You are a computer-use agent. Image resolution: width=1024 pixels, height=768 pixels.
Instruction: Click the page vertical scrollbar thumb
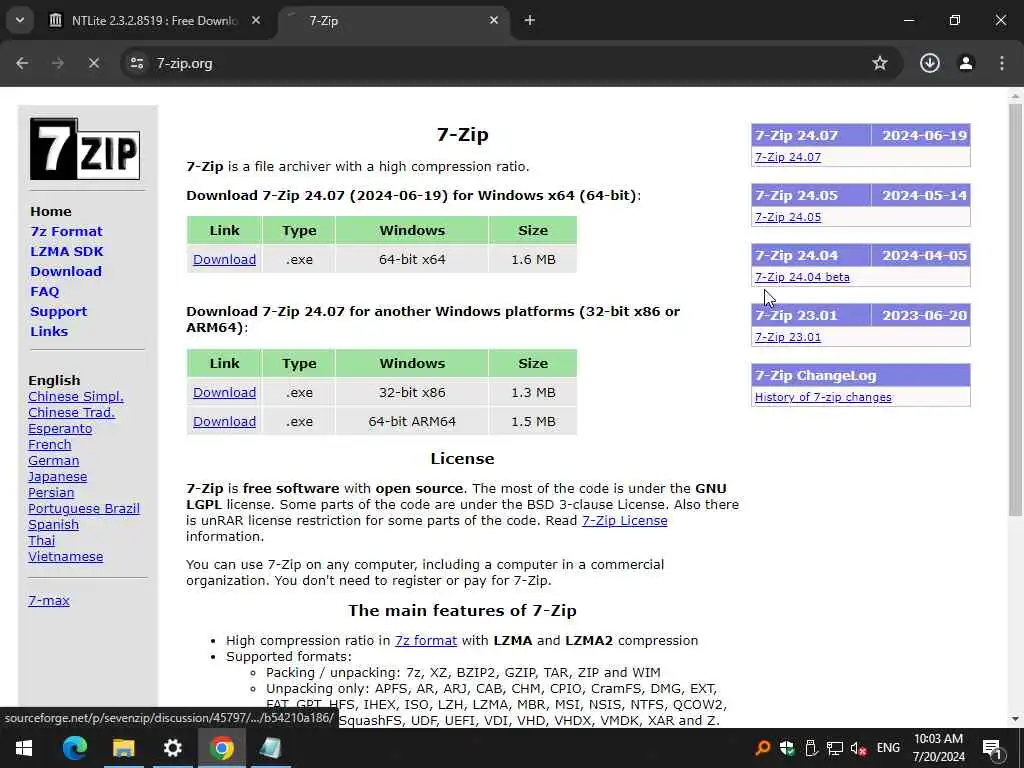pyautogui.click(x=1015, y=309)
